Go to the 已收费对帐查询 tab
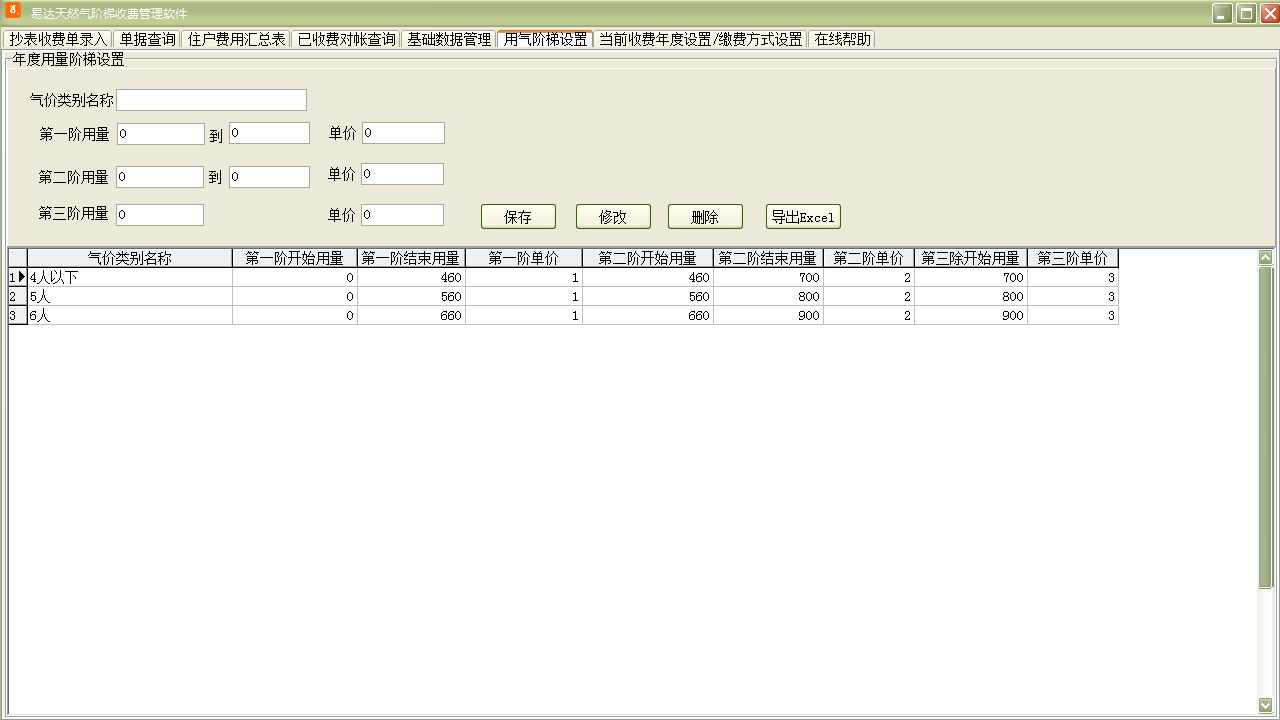The width and height of the screenshot is (1280, 720). pos(346,39)
